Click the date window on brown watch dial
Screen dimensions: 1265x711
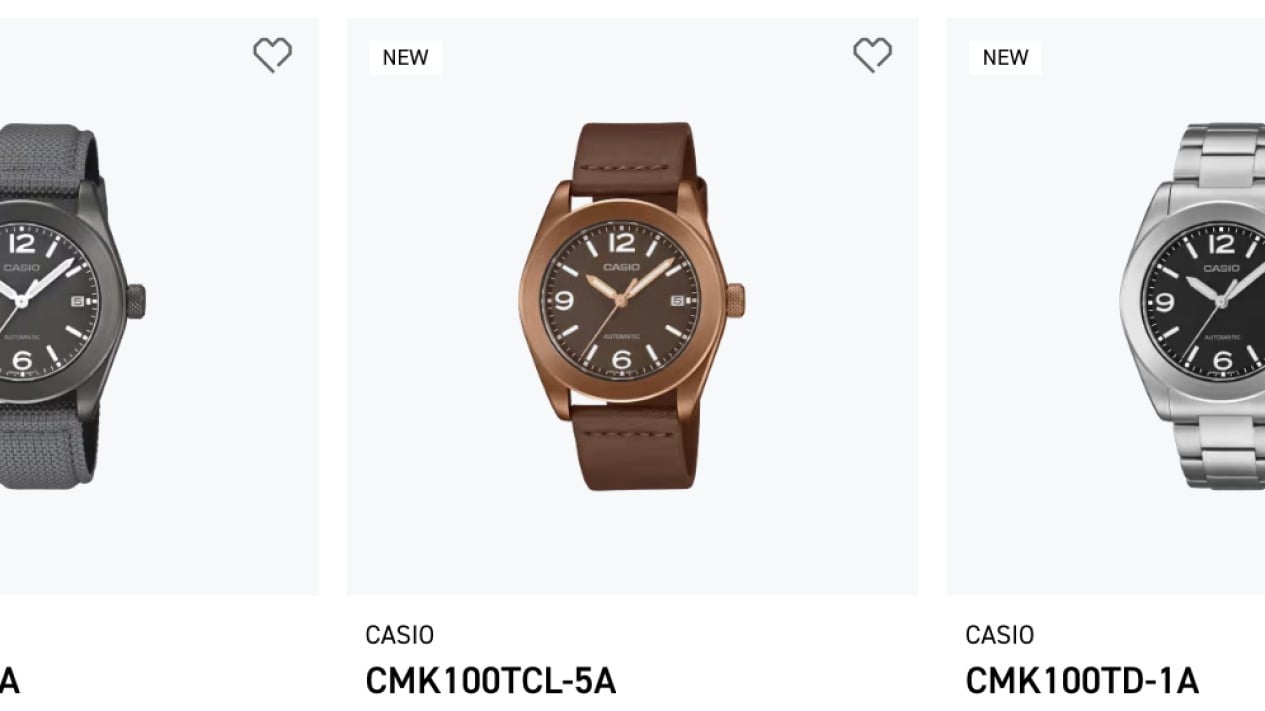point(677,299)
